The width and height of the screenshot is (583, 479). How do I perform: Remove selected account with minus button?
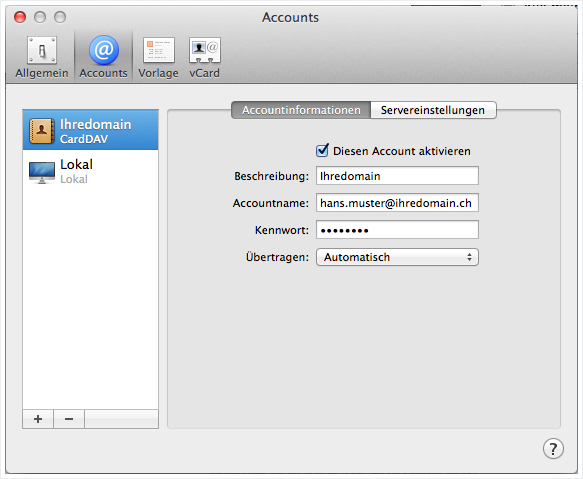(x=69, y=419)
